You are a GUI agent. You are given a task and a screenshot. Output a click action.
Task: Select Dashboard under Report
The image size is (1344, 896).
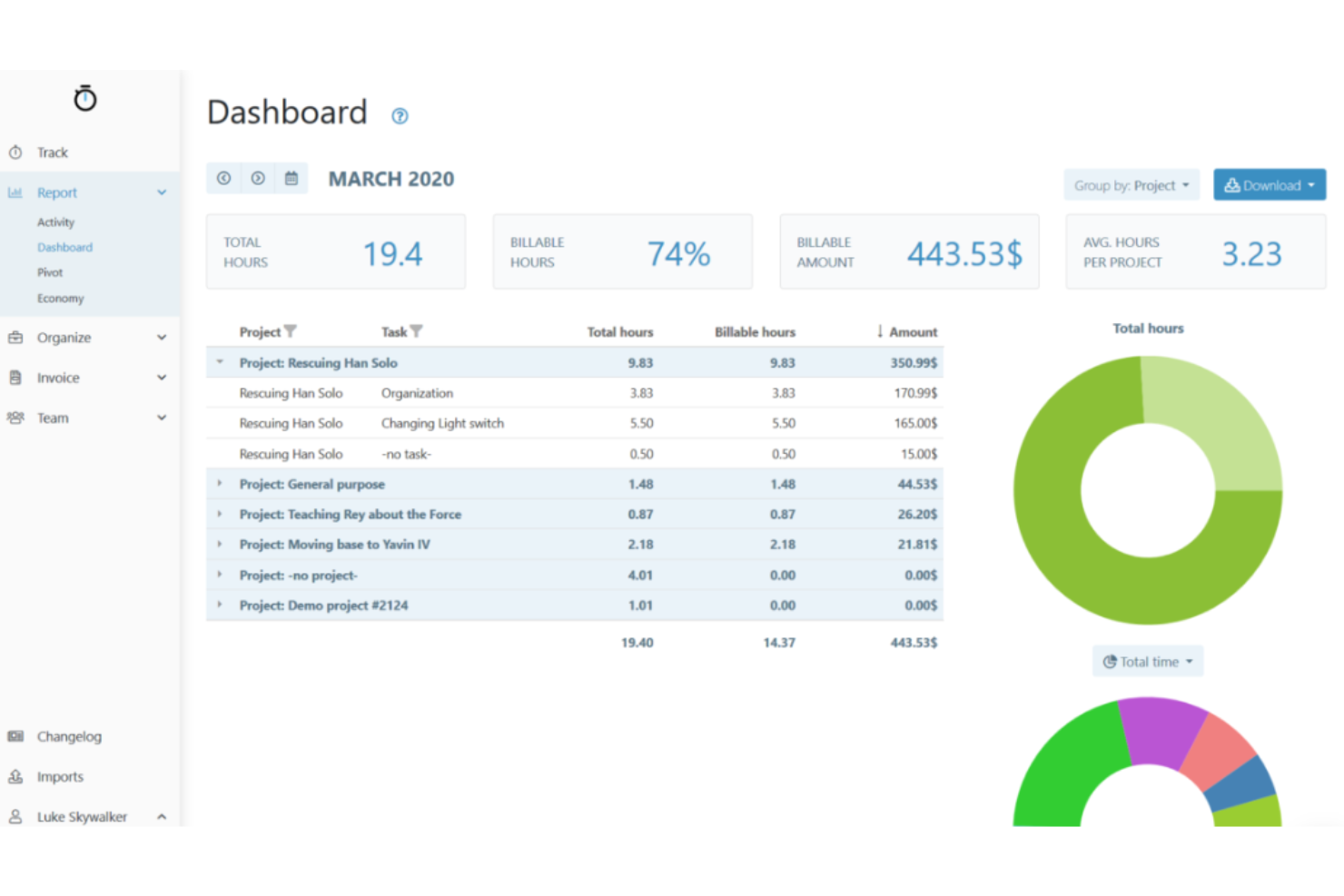(x=64, y=247)
